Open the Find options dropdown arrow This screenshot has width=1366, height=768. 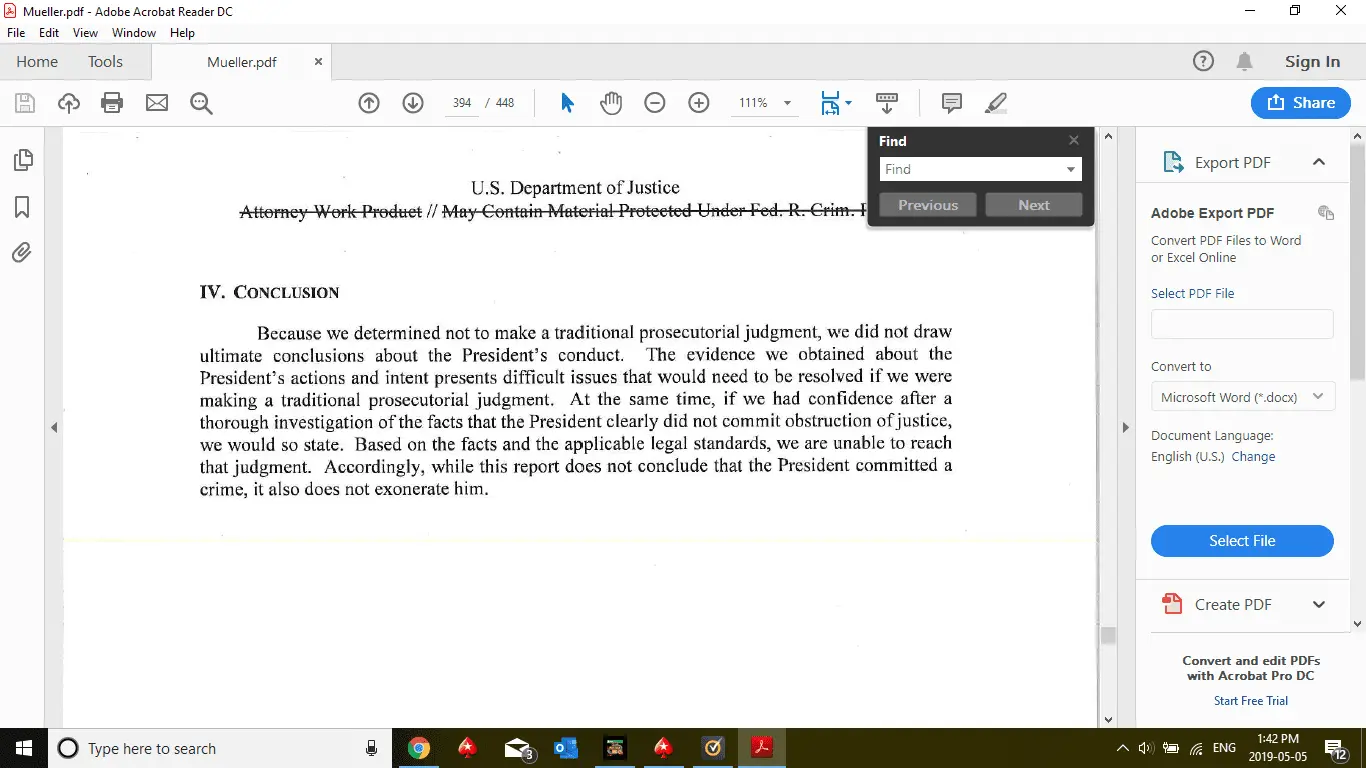tap(1071, 170)
